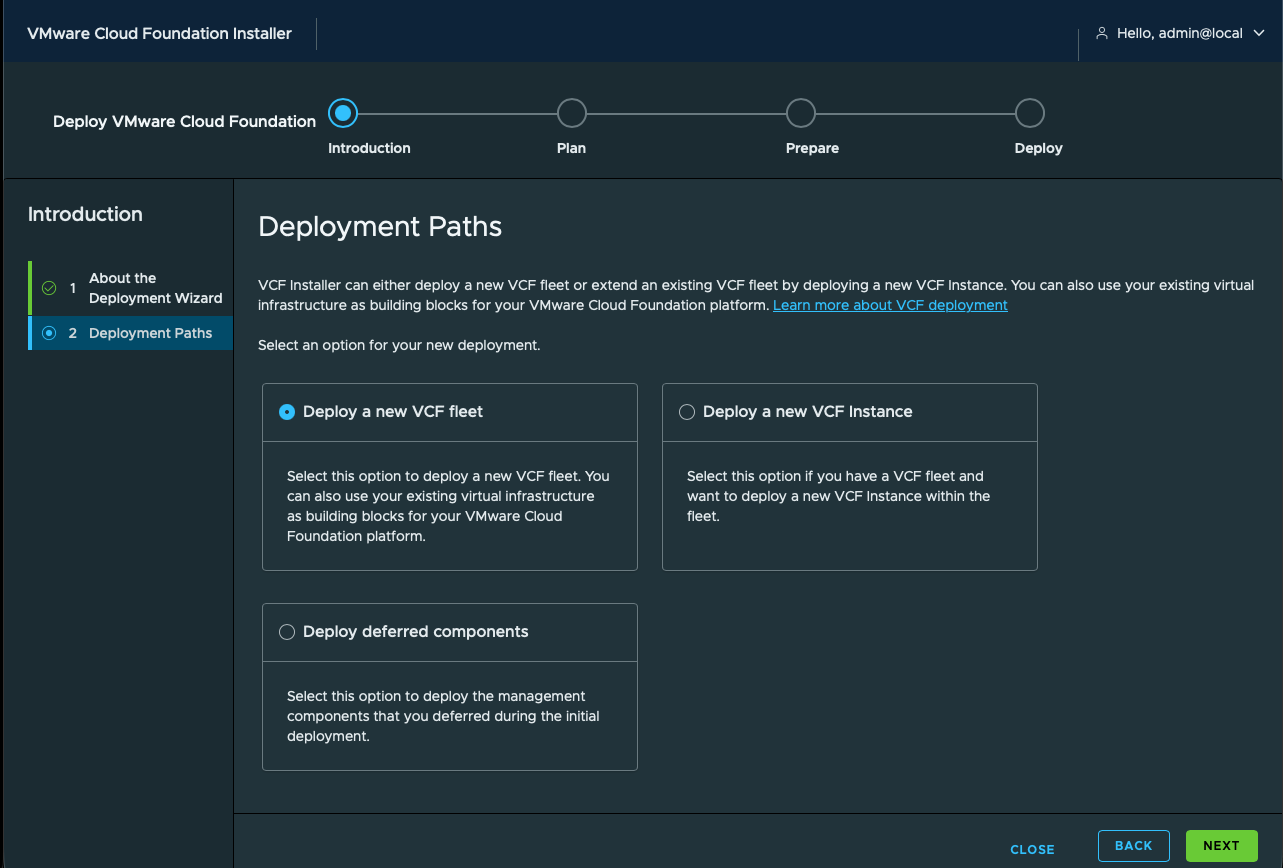Viewport: 1283px width, 868px height.
Task: Click the Deploy wizard step circle
Action: click(1030, 113)
